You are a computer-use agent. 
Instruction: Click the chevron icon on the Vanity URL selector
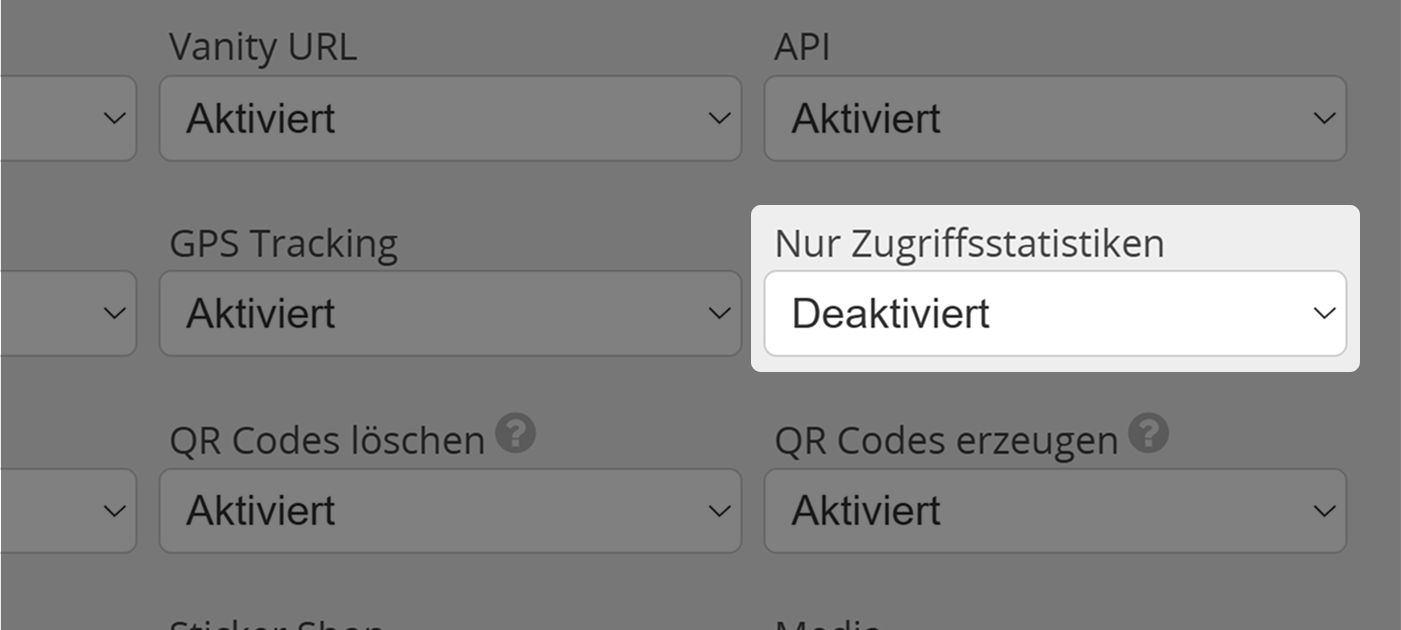pyautogui.click(x=720, y=118)
